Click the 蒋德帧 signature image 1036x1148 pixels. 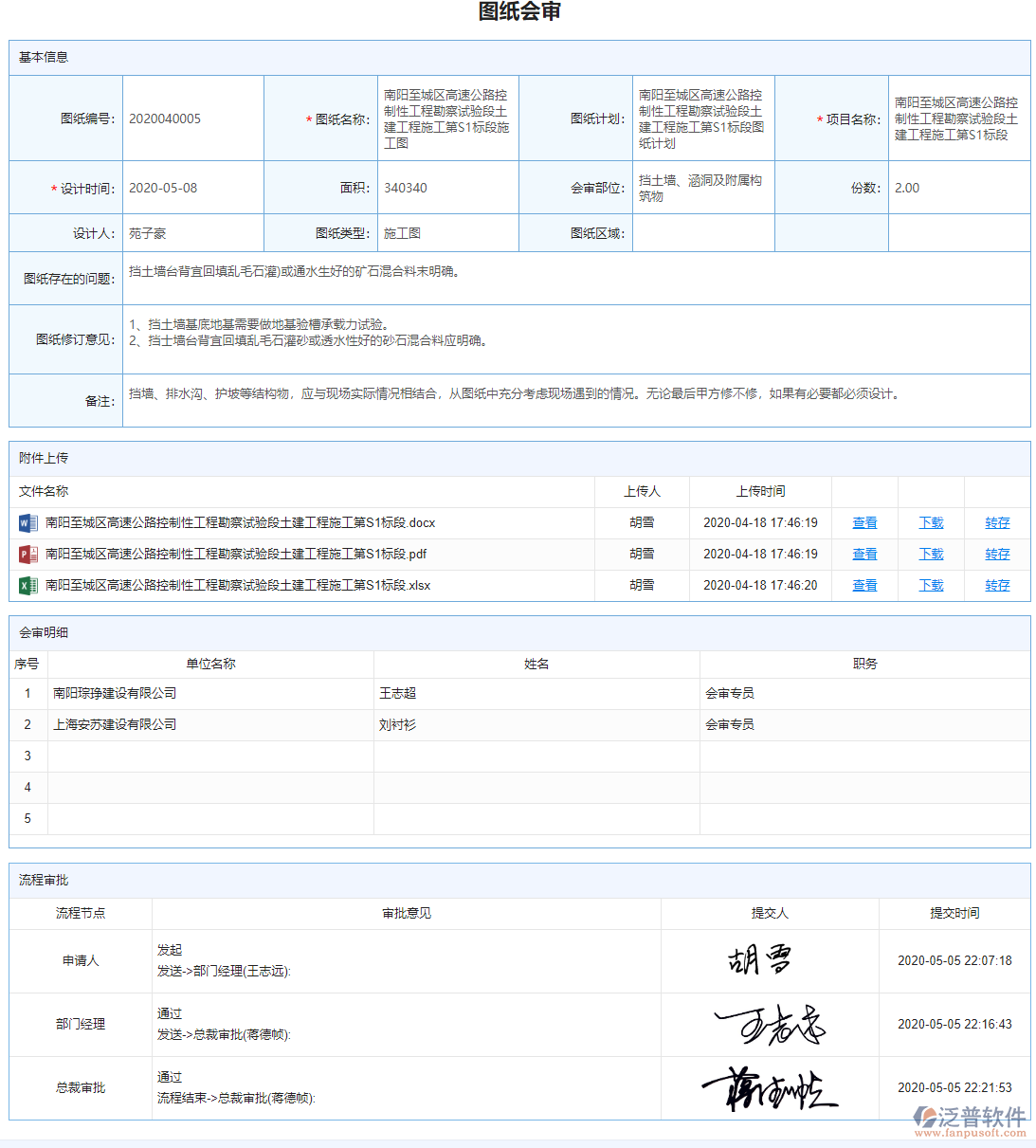[x=770, y=1088]
